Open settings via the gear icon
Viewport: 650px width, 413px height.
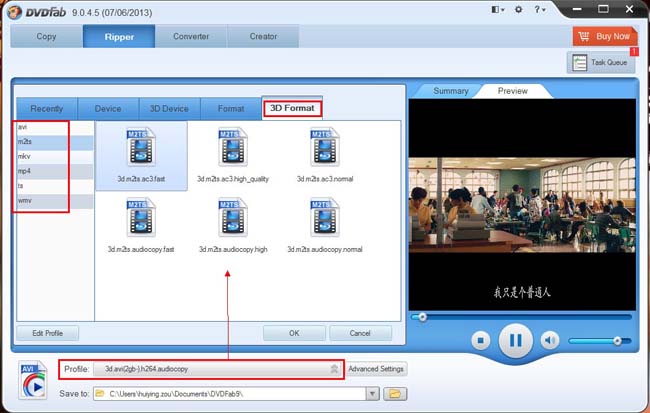(518, 9)
